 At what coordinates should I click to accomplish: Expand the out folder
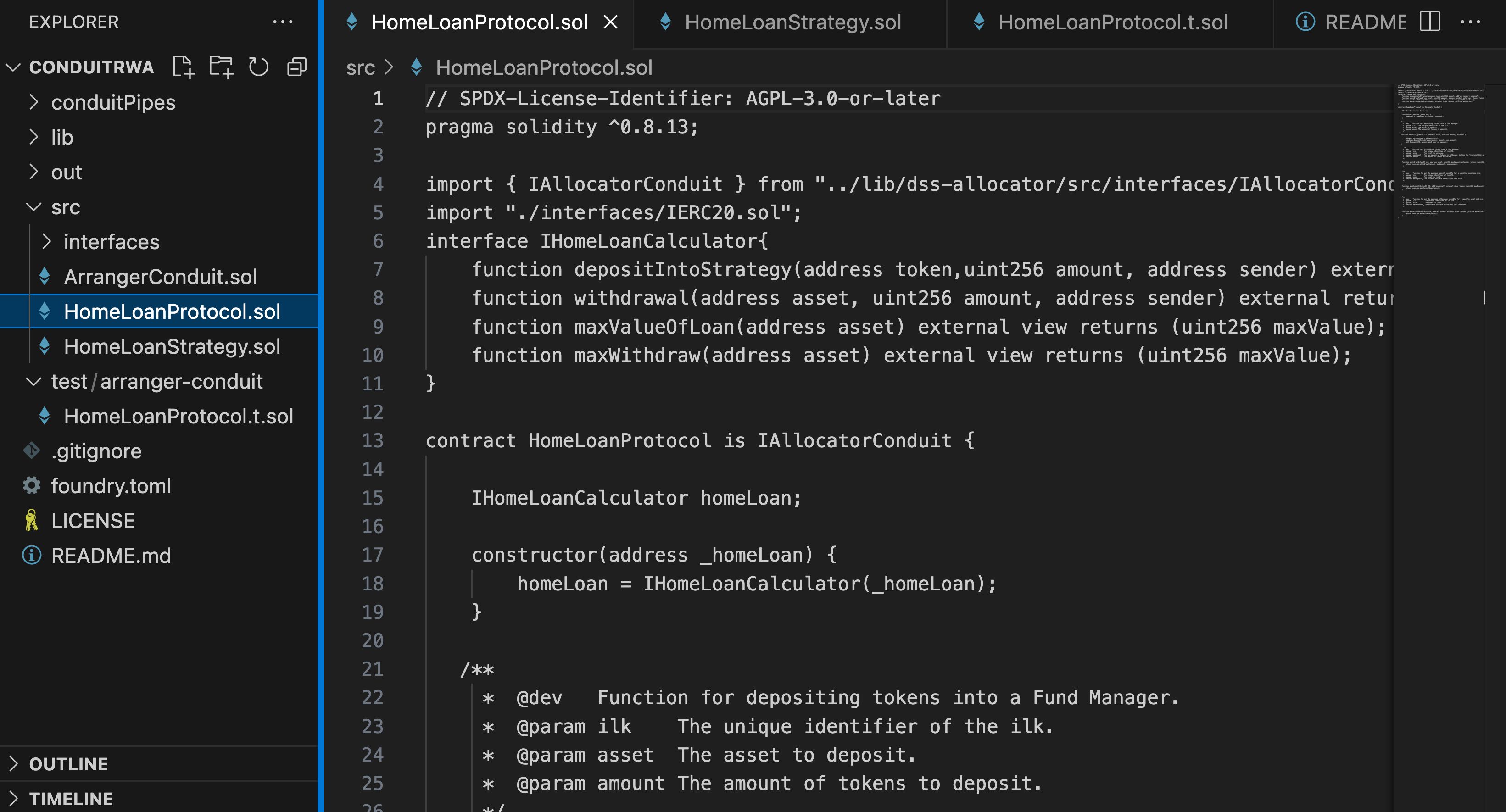[x=33, y=172]
